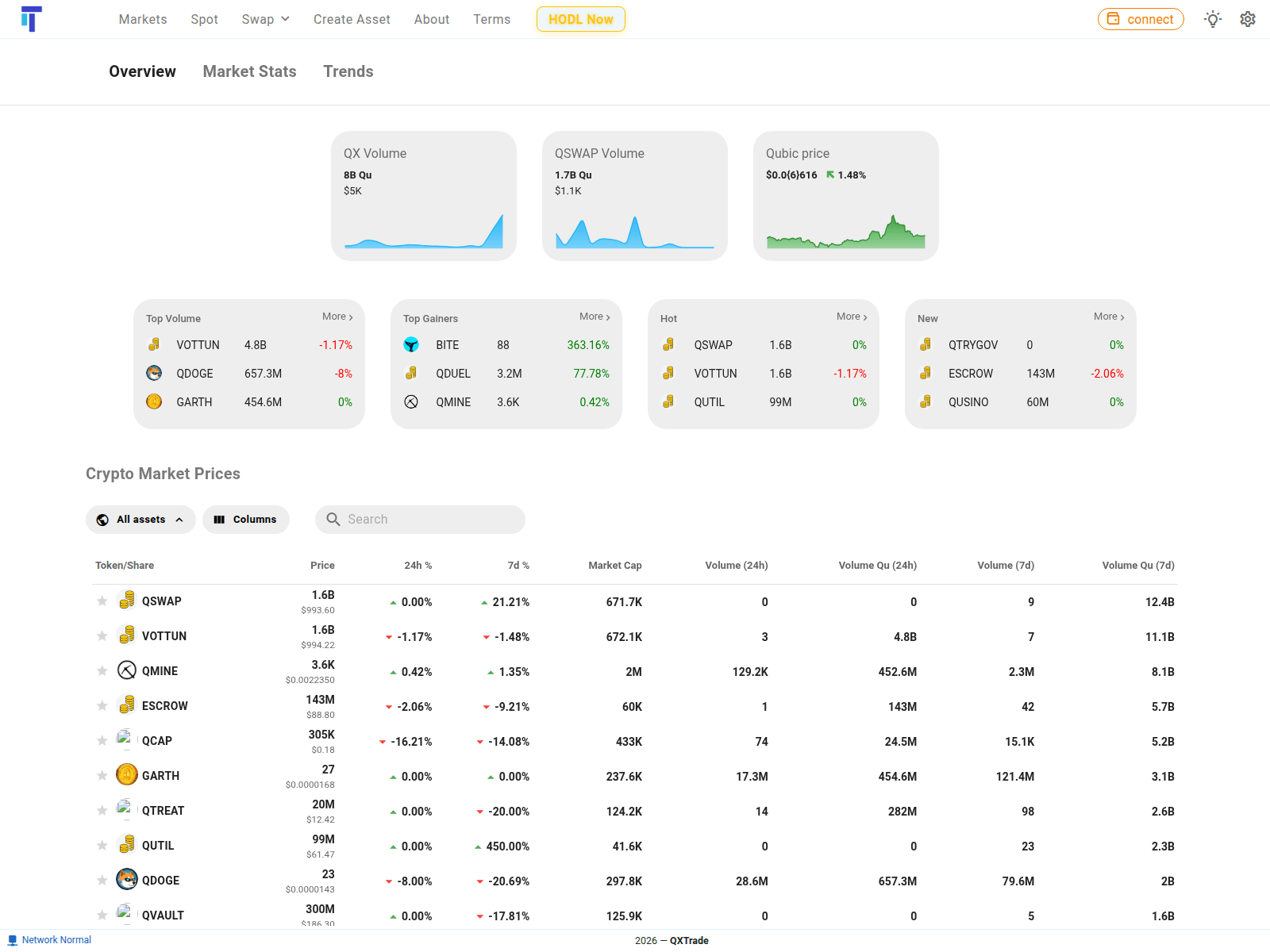Switch to Market Stats tab
The image size is (1270, 952).
[x=249, y=71]
